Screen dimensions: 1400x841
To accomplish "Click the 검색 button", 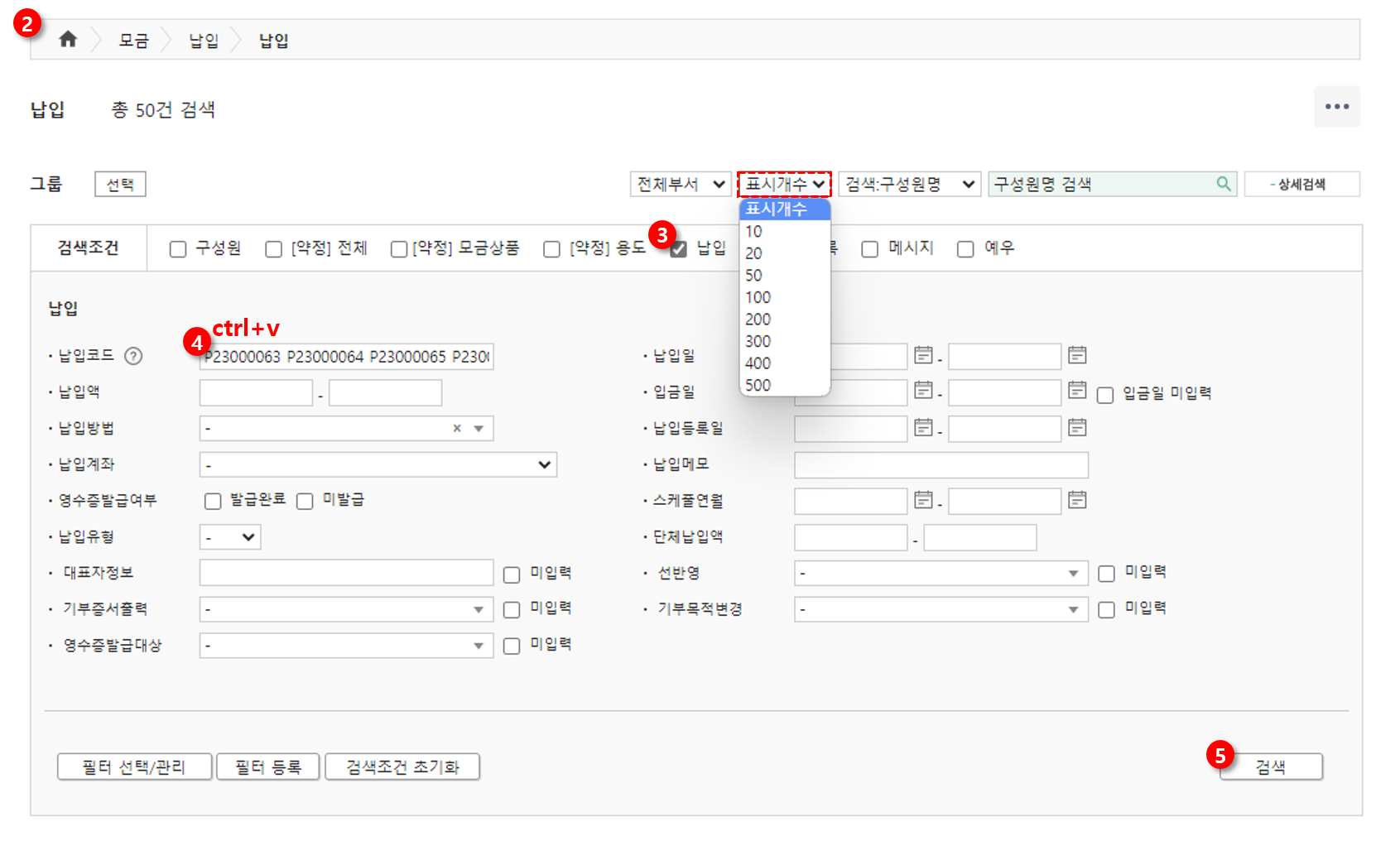I will coord(1270,767).
